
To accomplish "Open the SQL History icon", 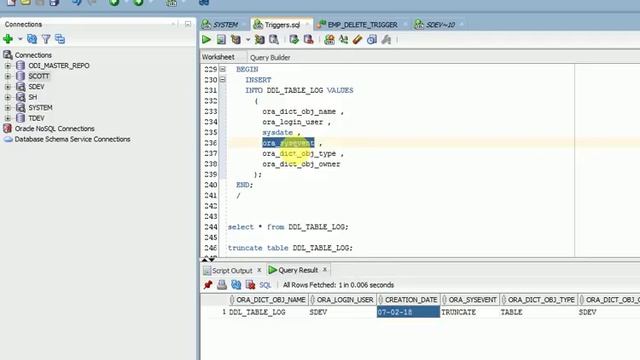I will coord(372,40).
